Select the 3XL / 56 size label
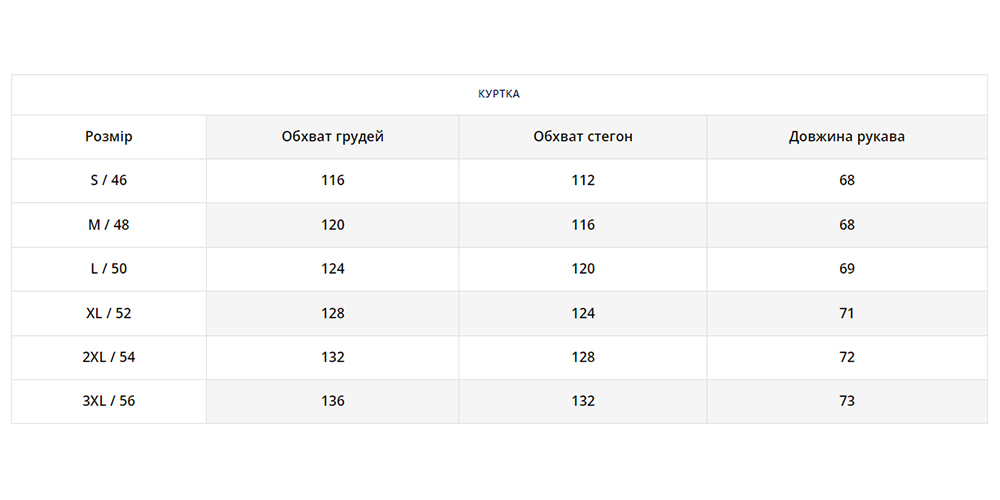Image resolution: width=1000 pixels, height=500 pixels. click(109, 401)
